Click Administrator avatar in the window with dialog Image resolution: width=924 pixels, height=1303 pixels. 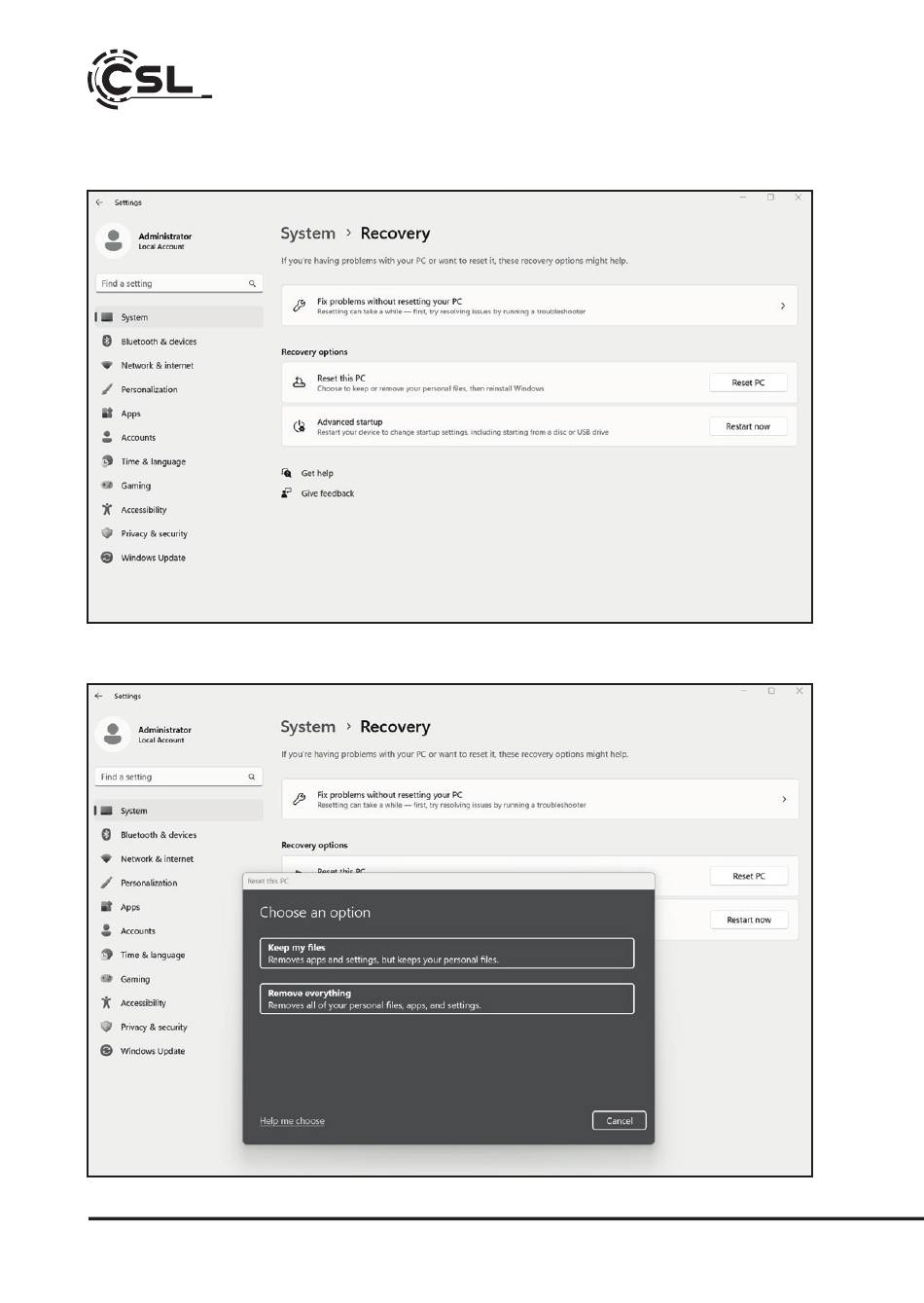tap(113, 734)
